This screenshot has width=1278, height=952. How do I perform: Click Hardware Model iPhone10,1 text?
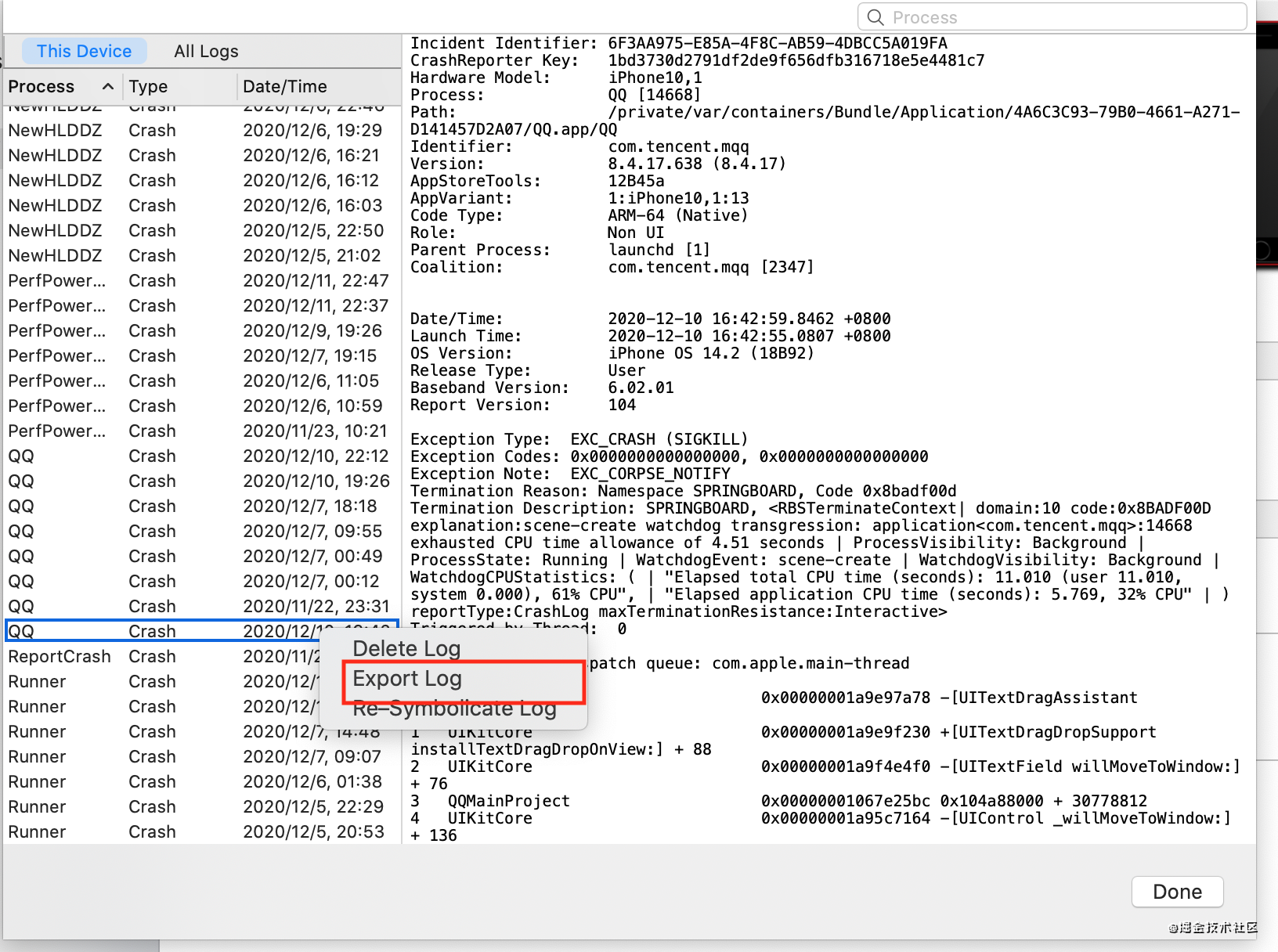(655, 78)
